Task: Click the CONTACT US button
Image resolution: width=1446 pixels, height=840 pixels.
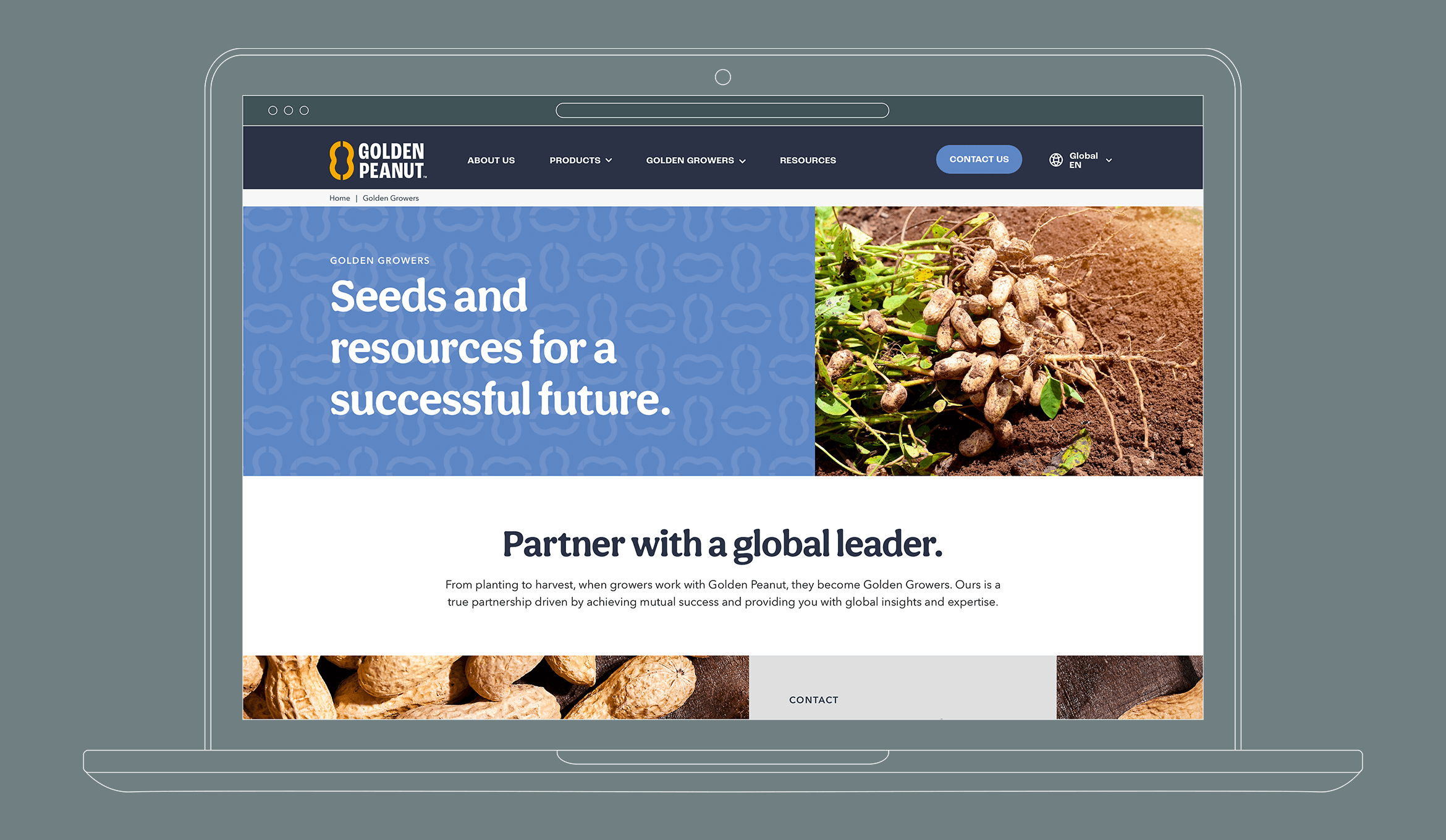Action: coord(978,160)
